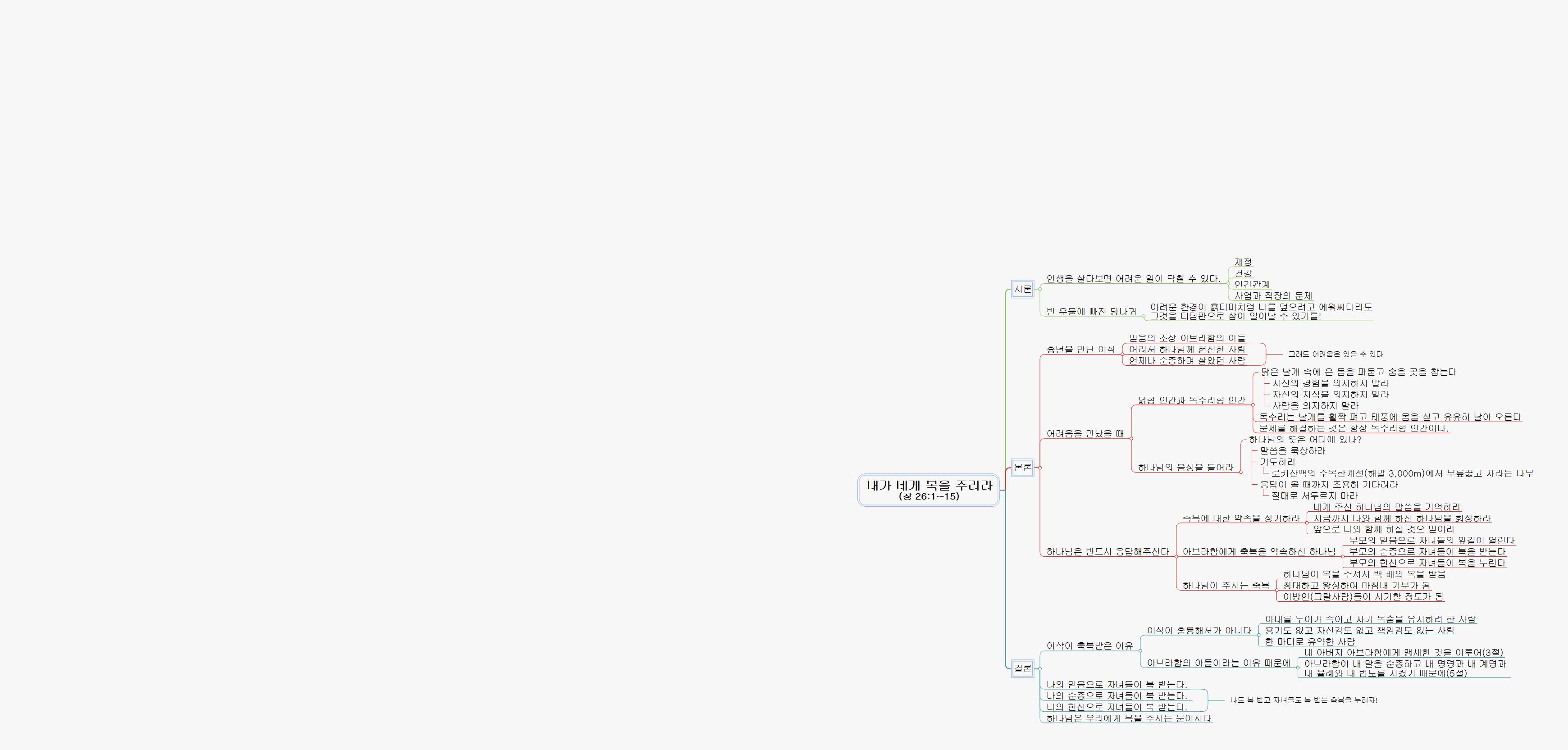
Task: Collapse the 결론 branch via its circle
Action: pos(1039,668)
